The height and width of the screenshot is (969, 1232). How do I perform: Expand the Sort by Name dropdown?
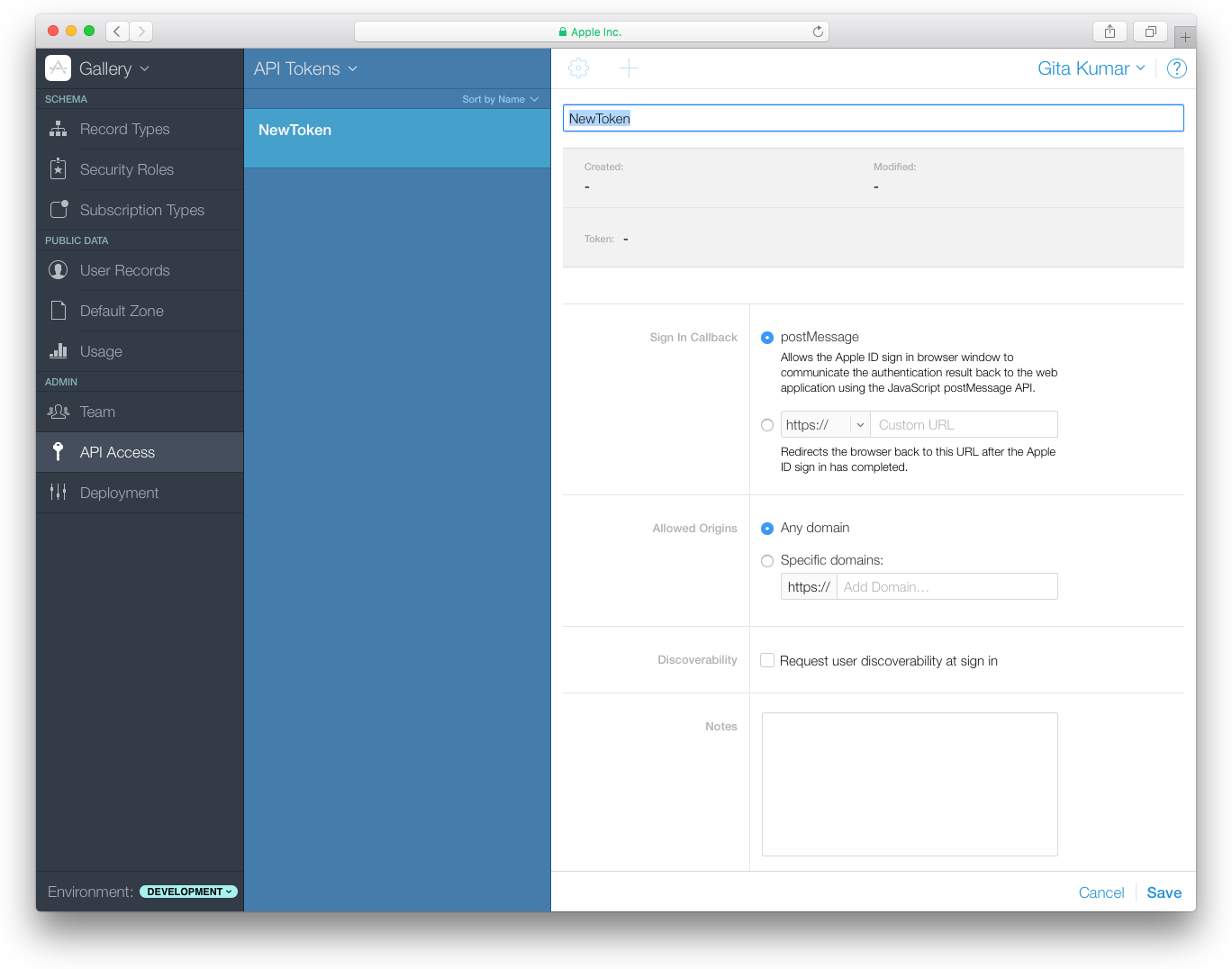[x=500, y=99]
